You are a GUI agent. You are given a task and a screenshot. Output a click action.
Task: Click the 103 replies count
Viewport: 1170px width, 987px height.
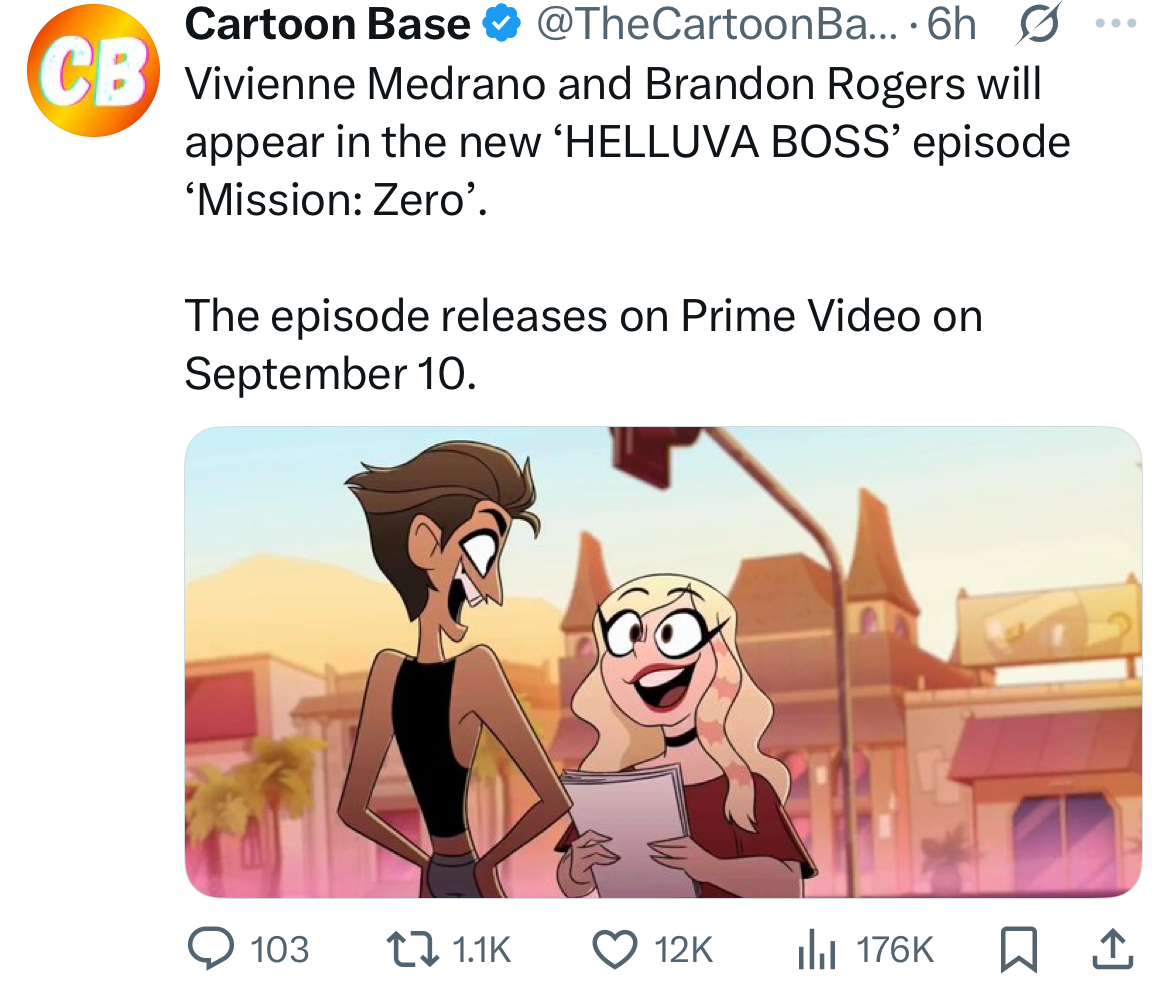pos(279,950)
